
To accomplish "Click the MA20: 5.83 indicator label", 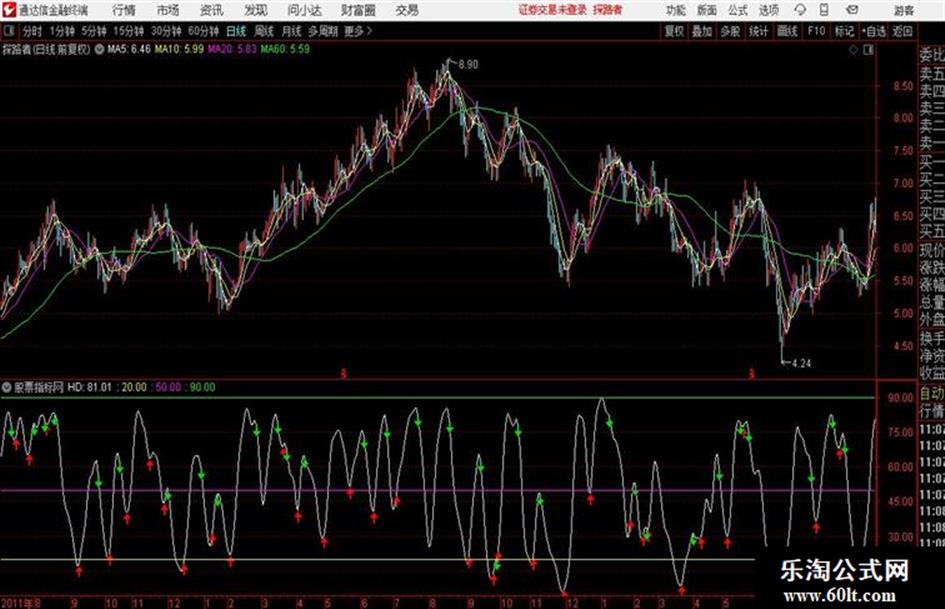I will tap(232, 49).
